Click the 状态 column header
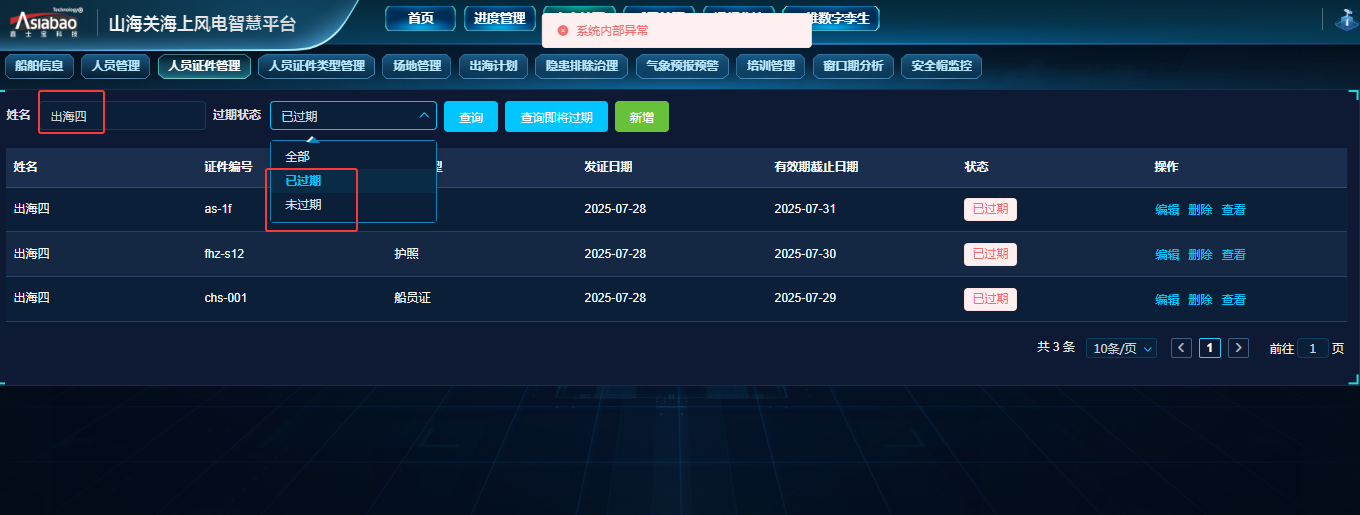Viewport: 1360px width, 515px height. pyautogui.click(x=976, y=167)
